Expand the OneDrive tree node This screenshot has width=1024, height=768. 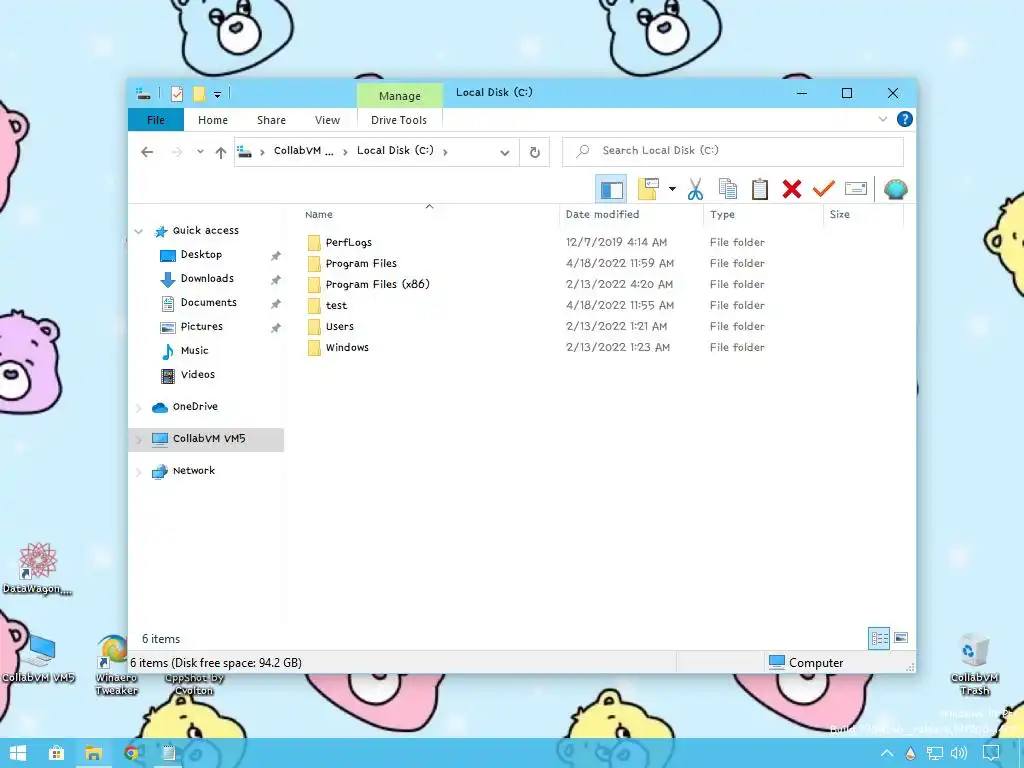(x=138, y=408)
